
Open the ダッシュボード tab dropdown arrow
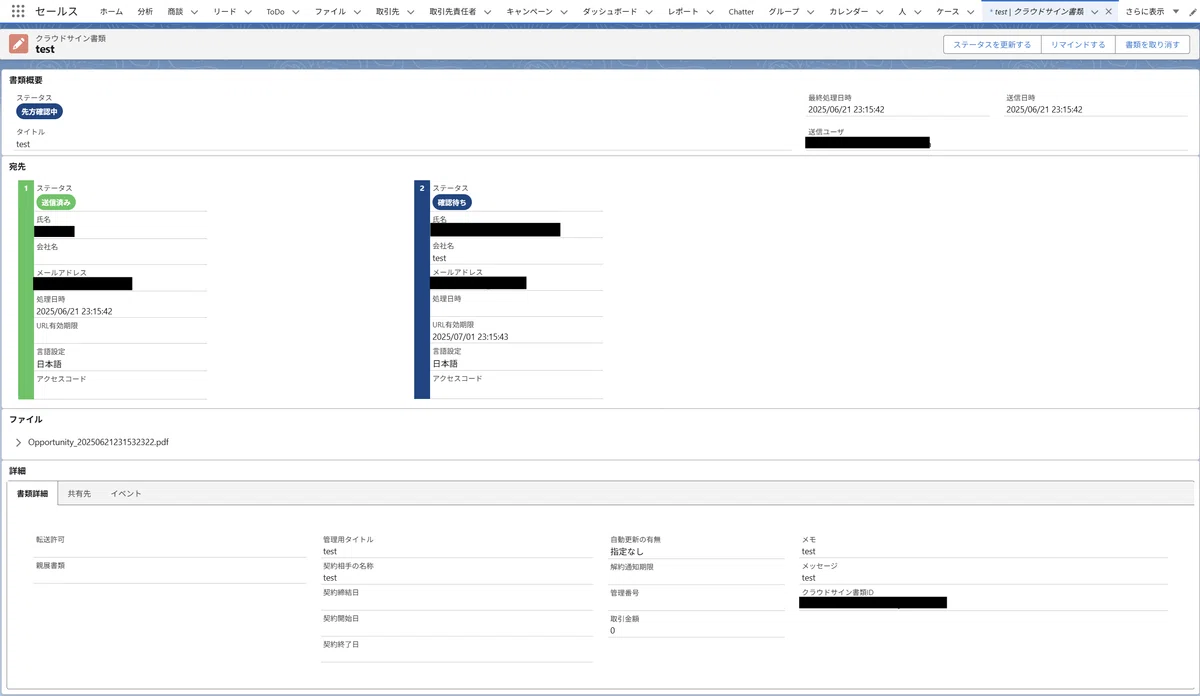(648, 11)
